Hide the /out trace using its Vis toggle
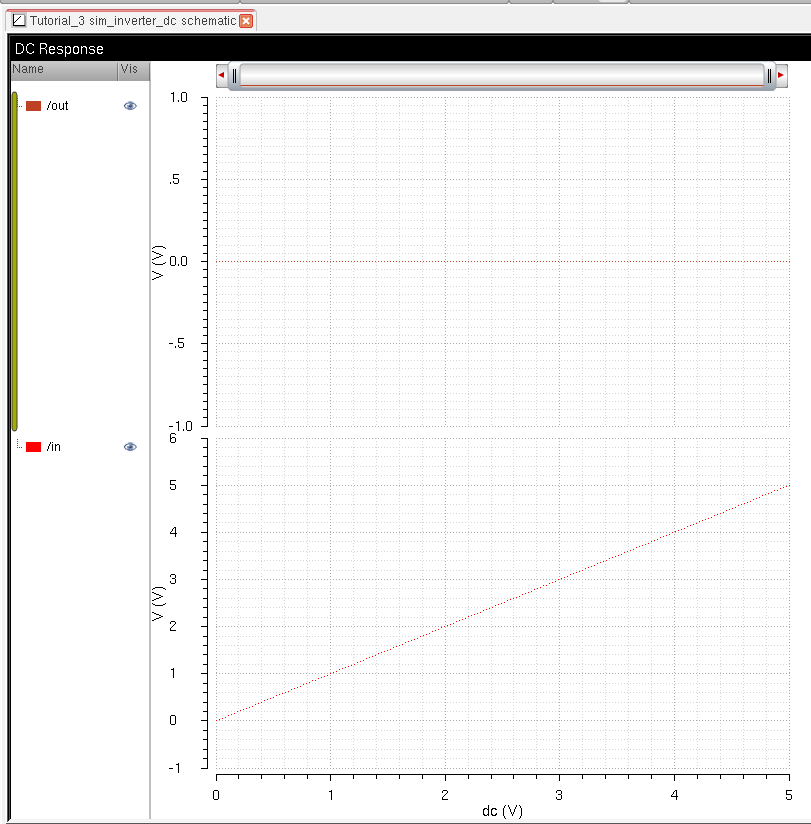The width and height of the screenshot is (811, 824). [x=130, y=105]
